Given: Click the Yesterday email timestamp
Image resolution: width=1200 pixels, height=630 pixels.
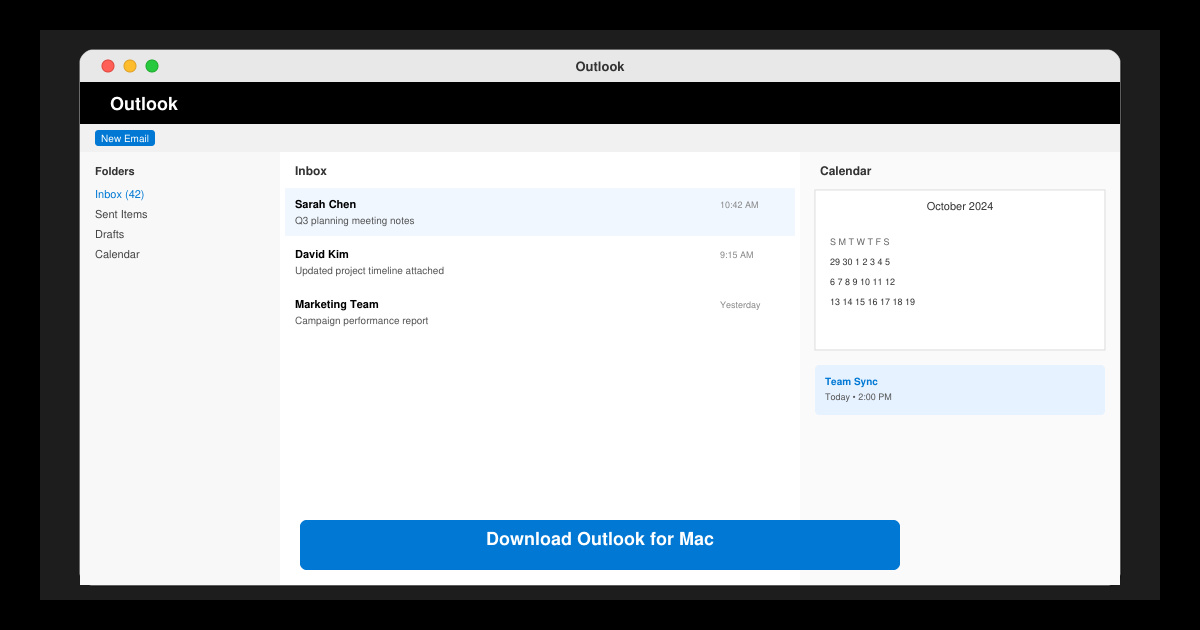Looking at the screenshot, I should [740, 305].
